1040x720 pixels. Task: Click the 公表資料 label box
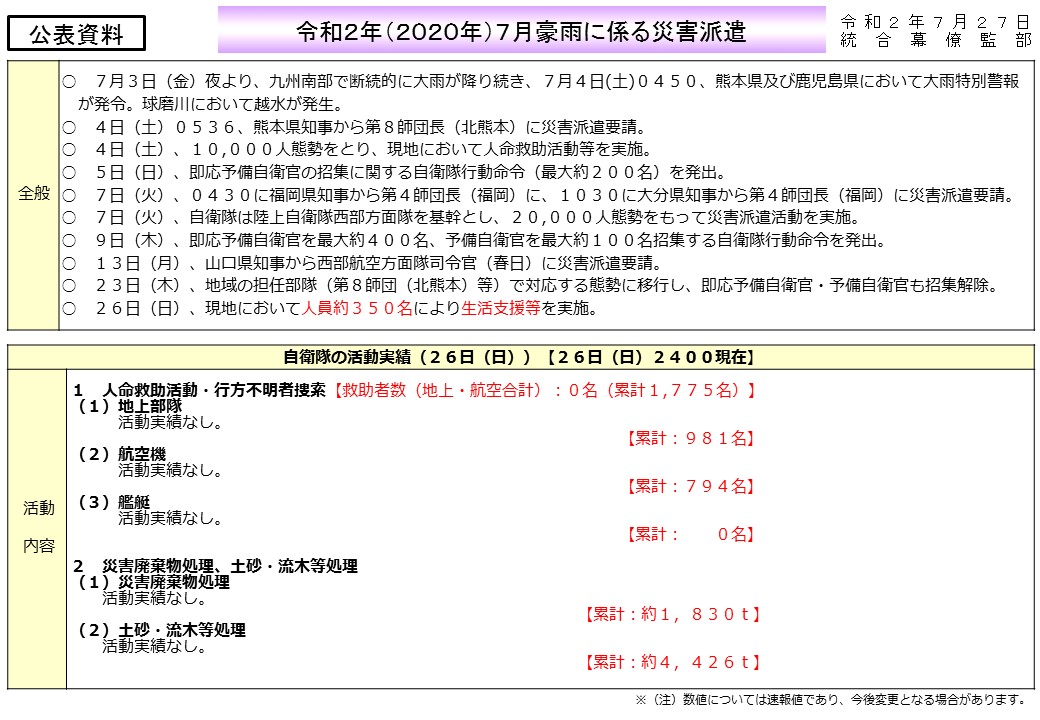tap(76, 34)
